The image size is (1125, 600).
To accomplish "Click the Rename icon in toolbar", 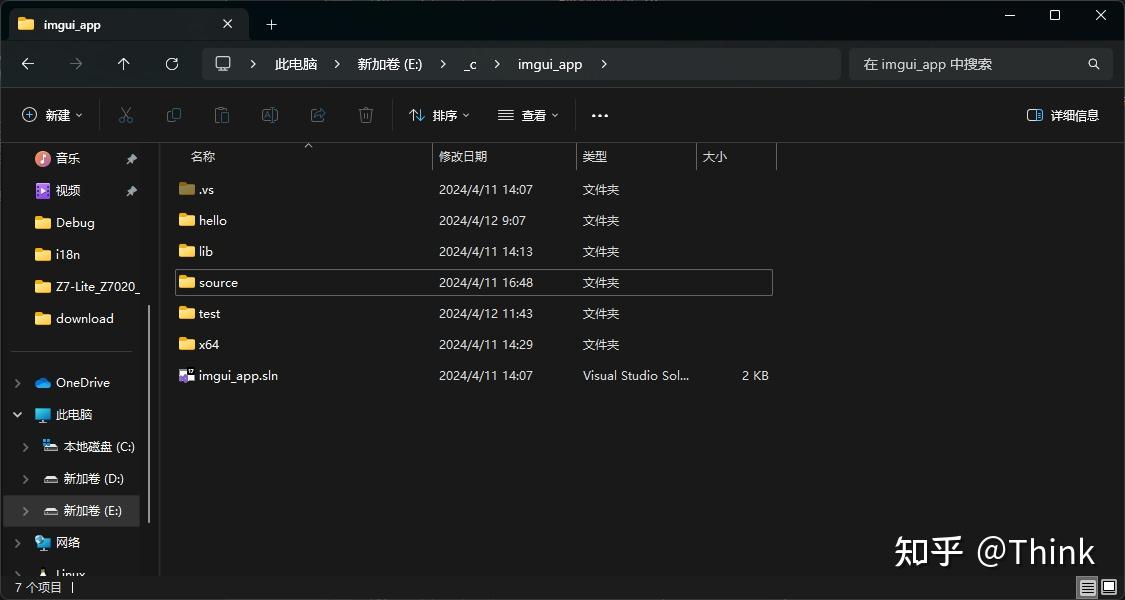I will (x=270, y=115).
